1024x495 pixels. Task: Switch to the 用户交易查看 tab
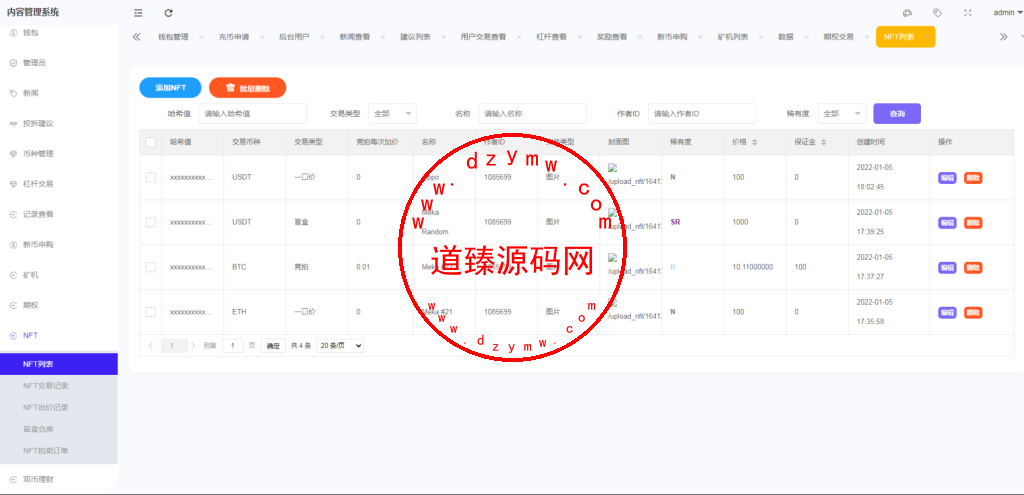pos(483,37)
